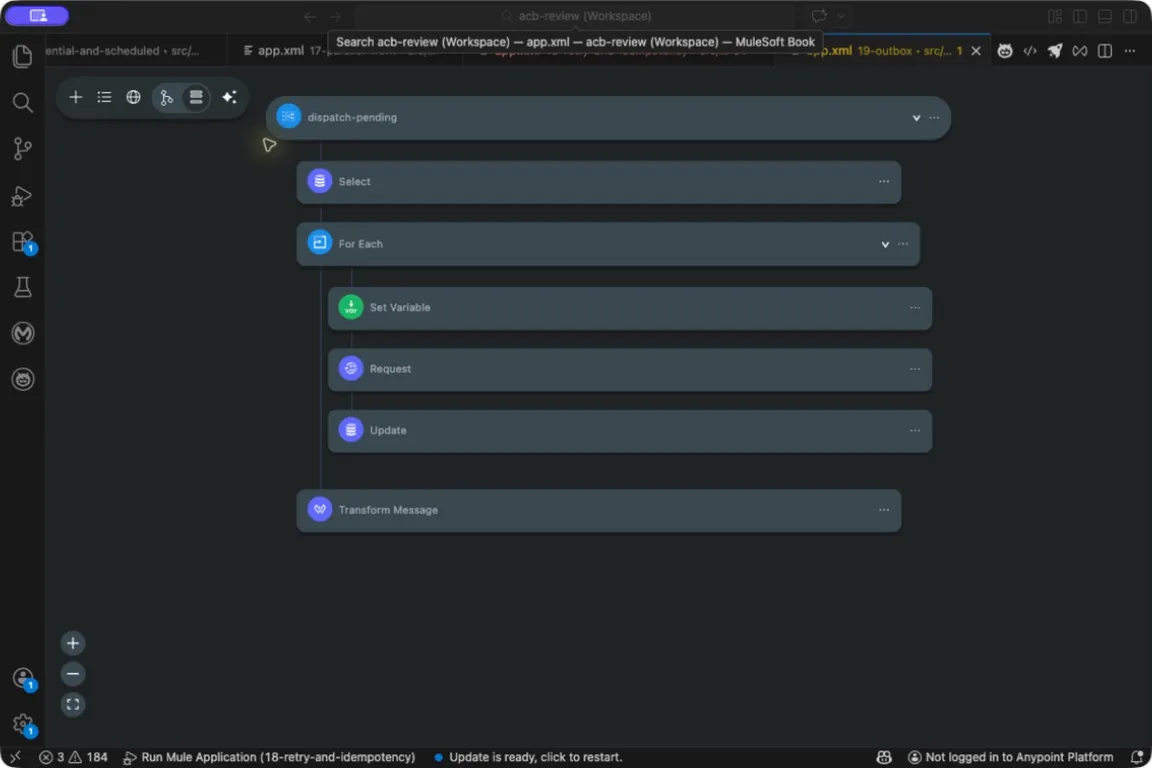Click the rocket deploy icon
The height and width of the screenshot is (768, 1152).
pos(1055,51)
